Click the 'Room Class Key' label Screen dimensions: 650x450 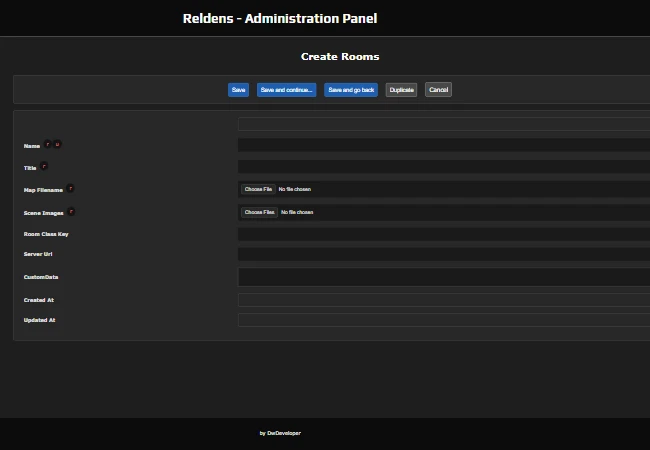pyautogui.click(x=46, y=234)
